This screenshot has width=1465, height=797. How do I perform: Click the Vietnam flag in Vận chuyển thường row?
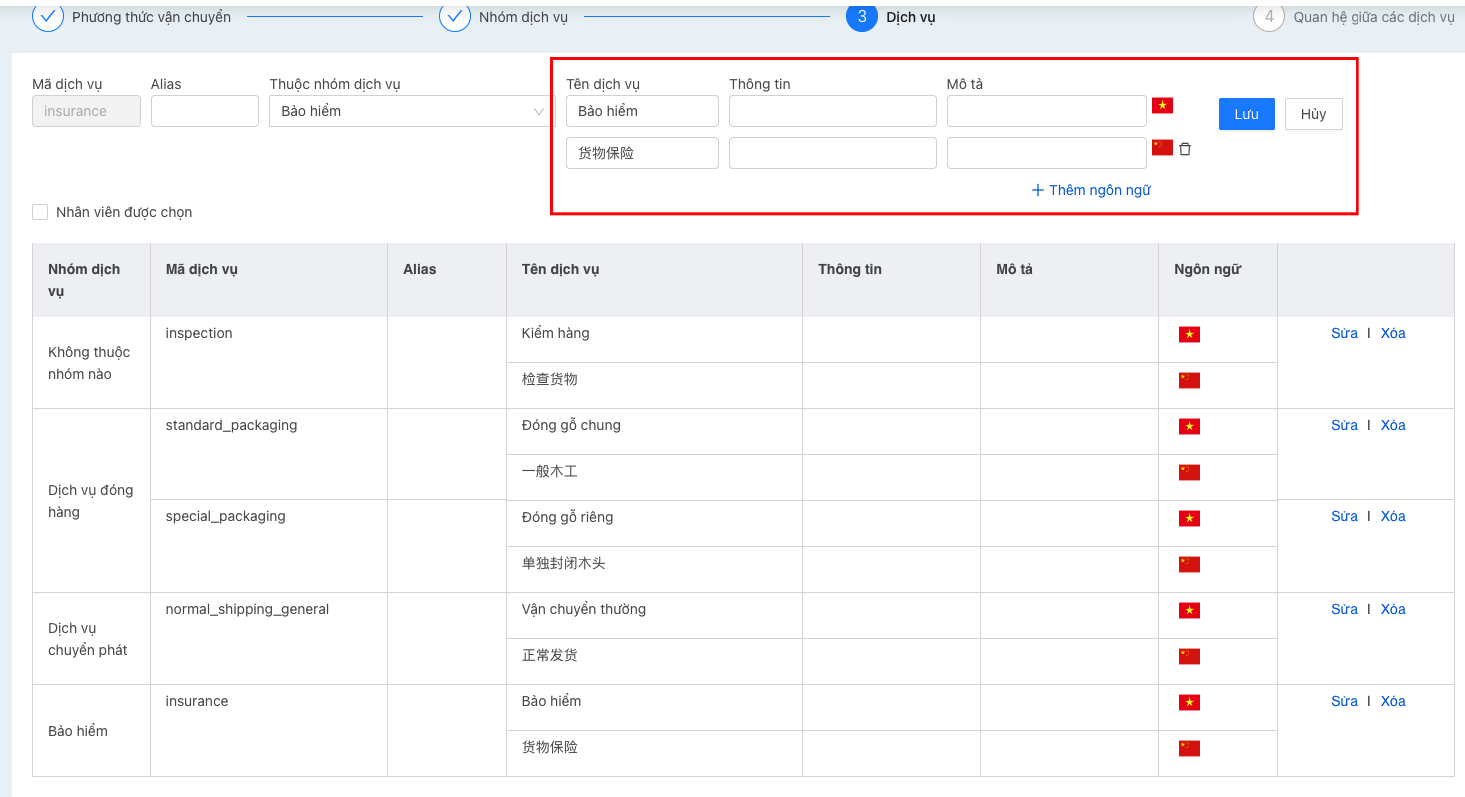1189,610
